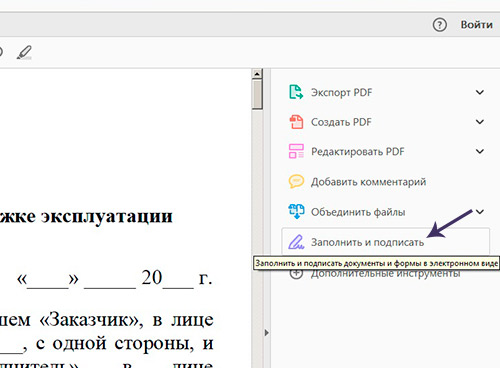Click the Combine Files blue icon
Image resolution: width=500 pixels, height=368 pixels.
(296, 211)
